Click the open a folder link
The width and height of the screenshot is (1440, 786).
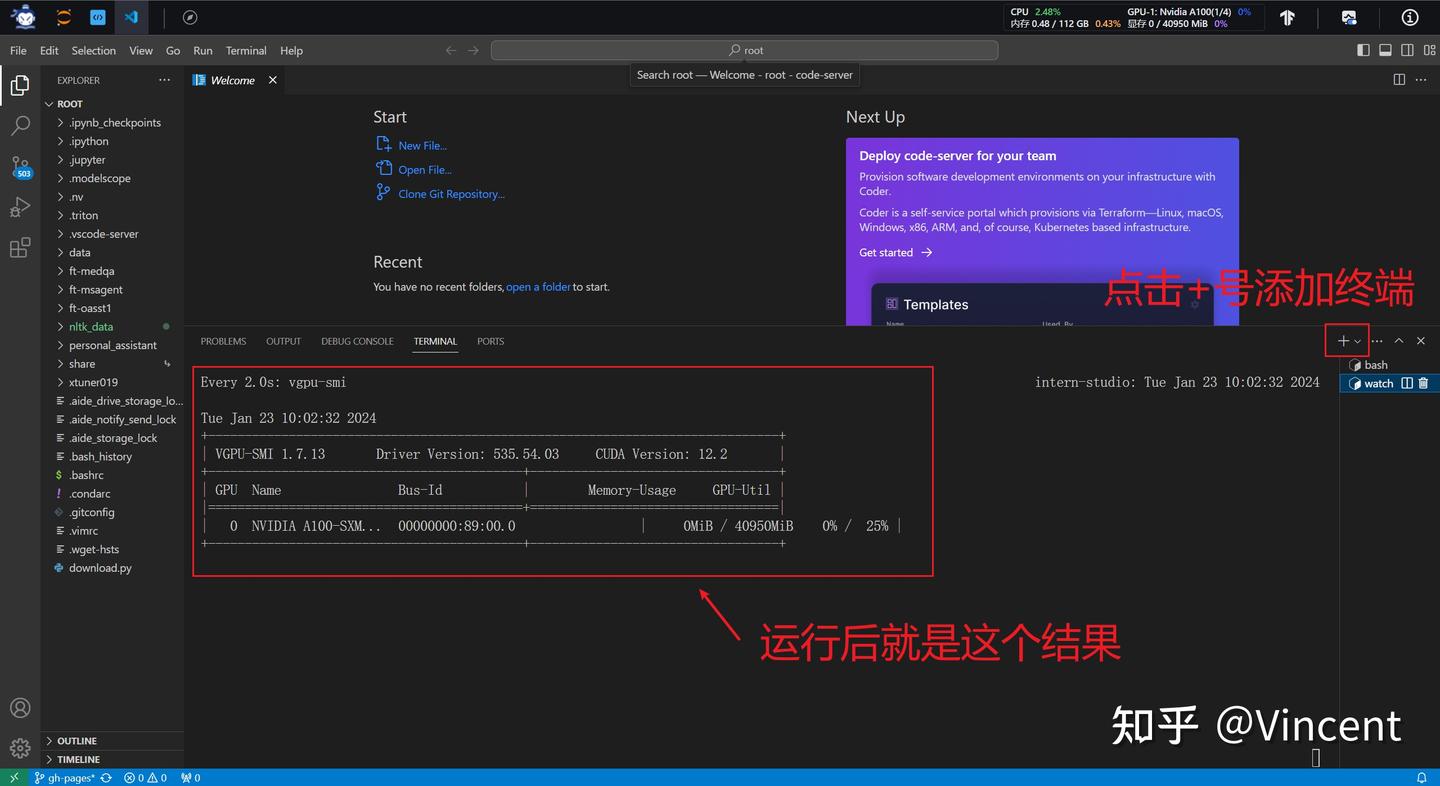coord(538,287)
